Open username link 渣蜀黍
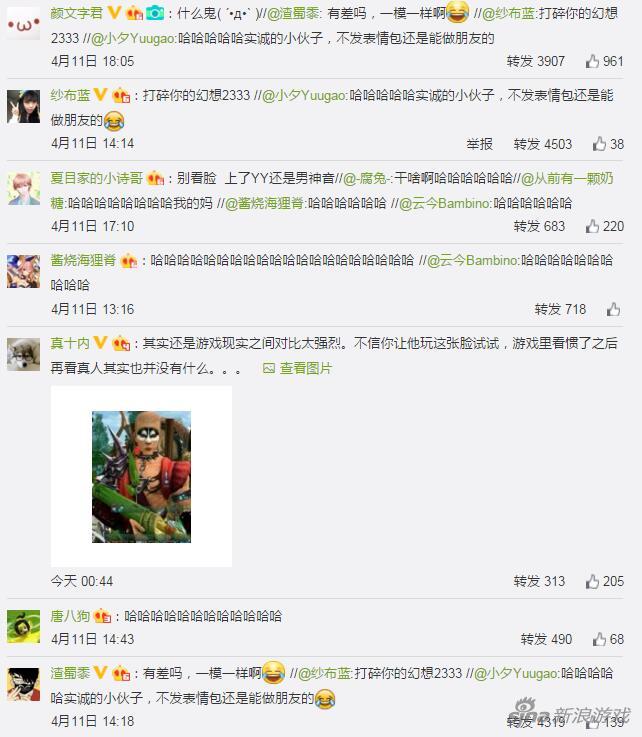This screenshot has width=642, height=737. tap(70, 673)
